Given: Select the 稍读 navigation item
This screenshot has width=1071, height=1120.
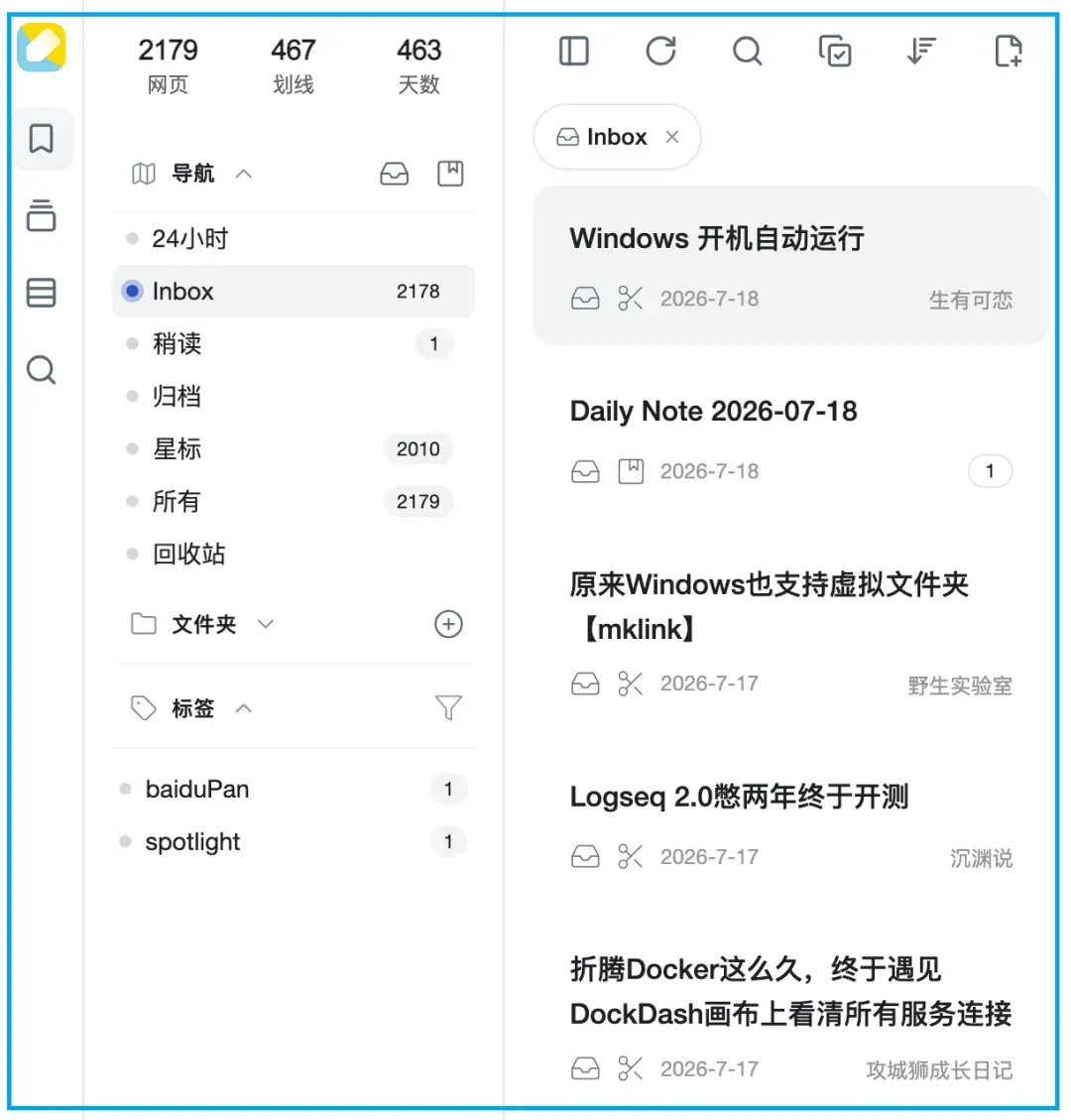Looking at the screenshot, I should (294, 344).
